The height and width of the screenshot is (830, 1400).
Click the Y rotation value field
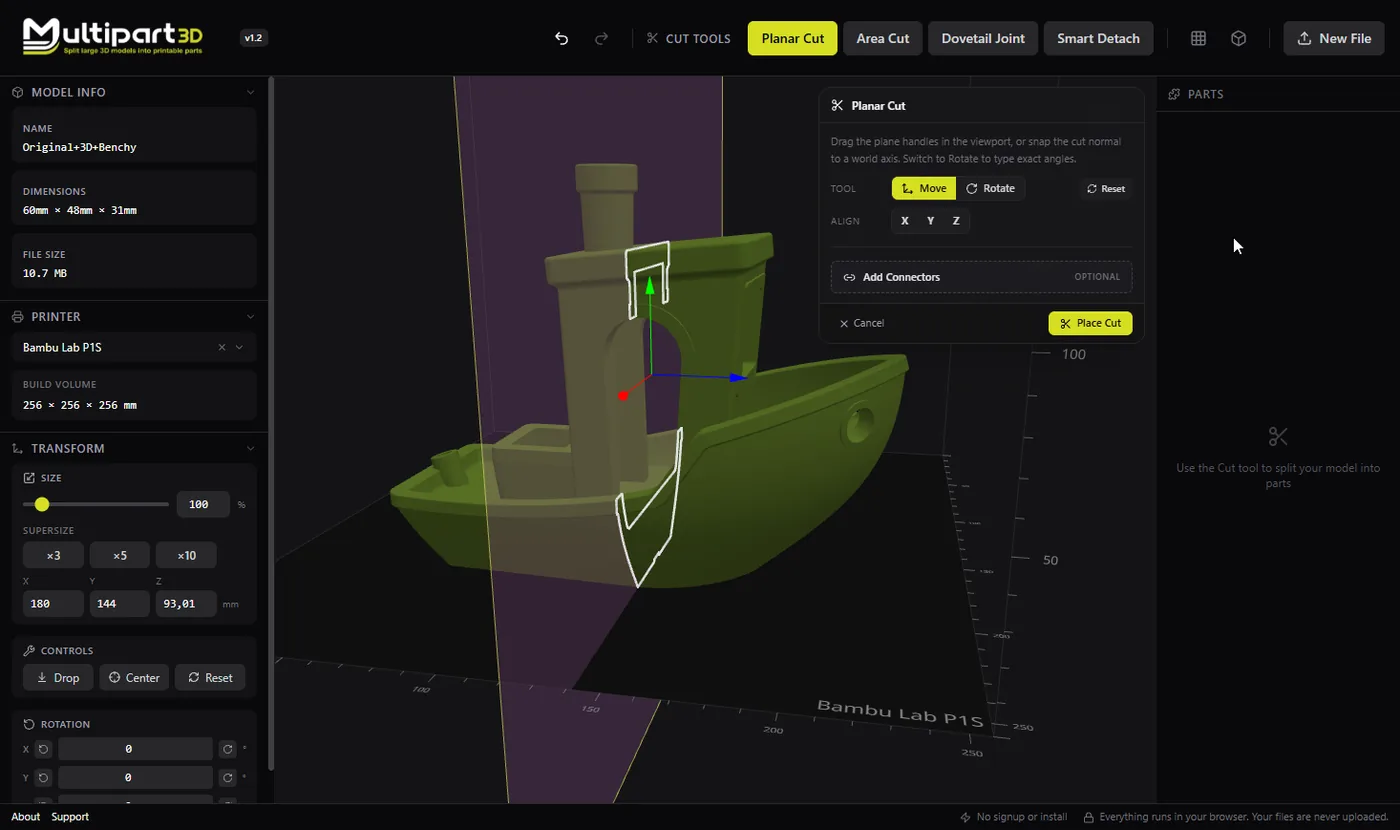click(x=135, y=777)
